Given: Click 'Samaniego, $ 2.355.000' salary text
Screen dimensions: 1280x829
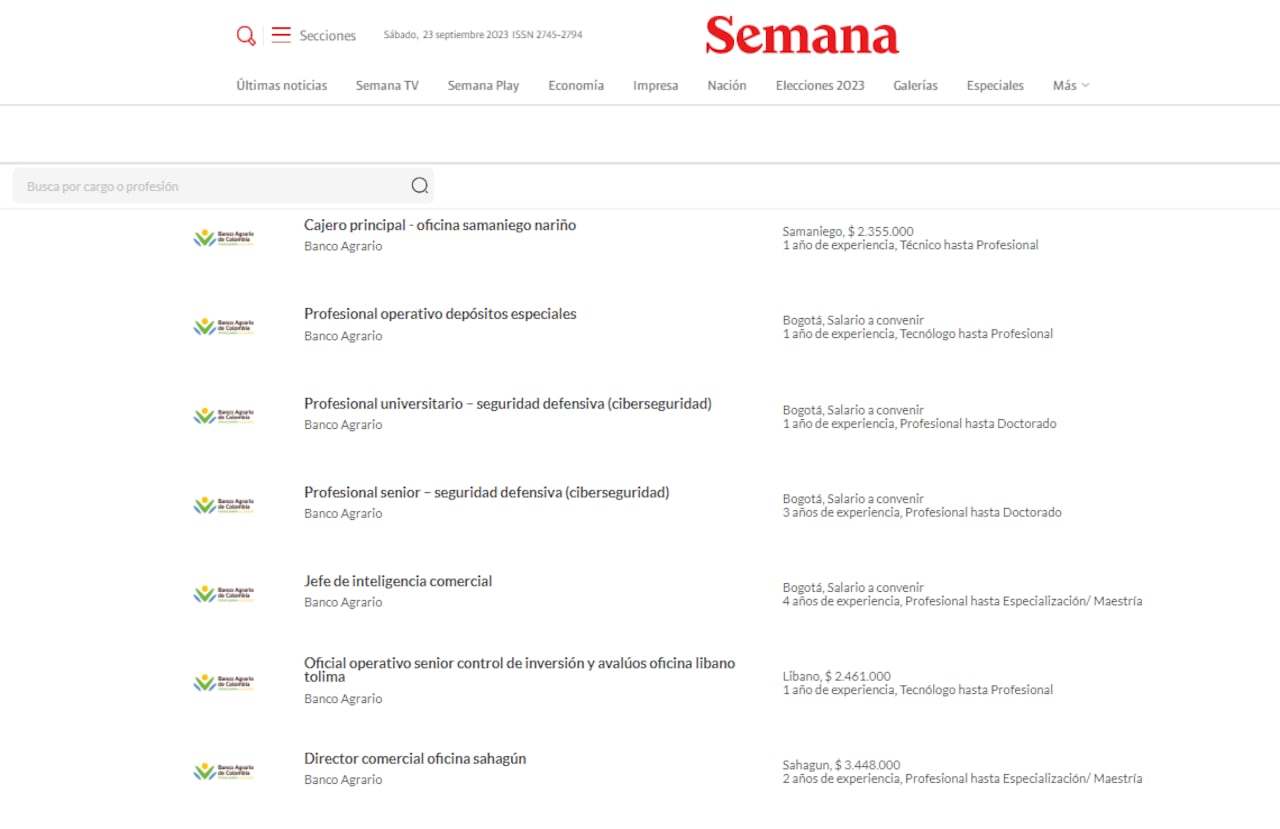Looking at the screenshot, I should click(x=848, y=231).
